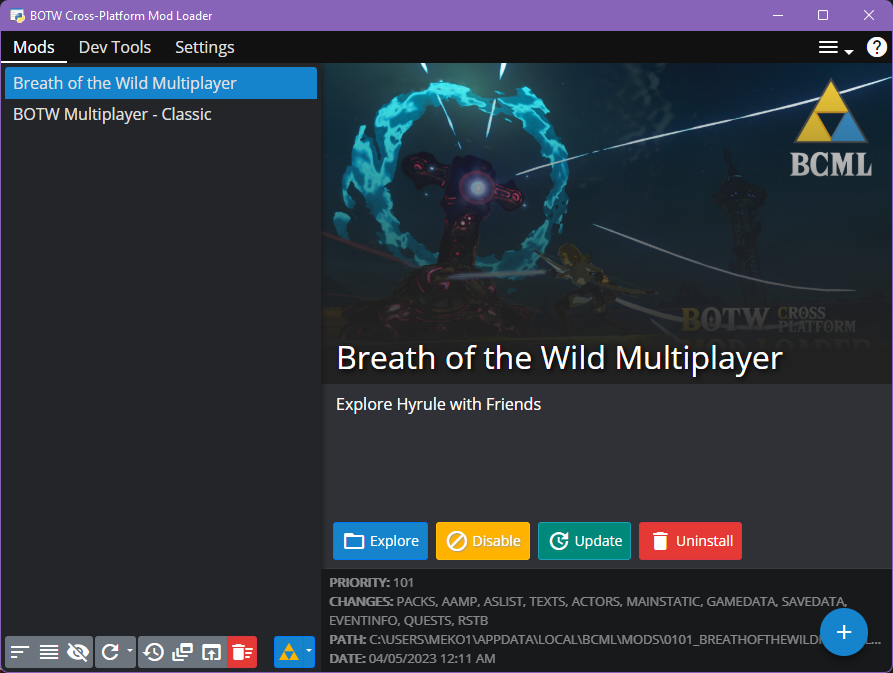Minimize the BCML window
The height and width of the screenshot is (673, 893).
pyautogui.click(x=778, y=15)
